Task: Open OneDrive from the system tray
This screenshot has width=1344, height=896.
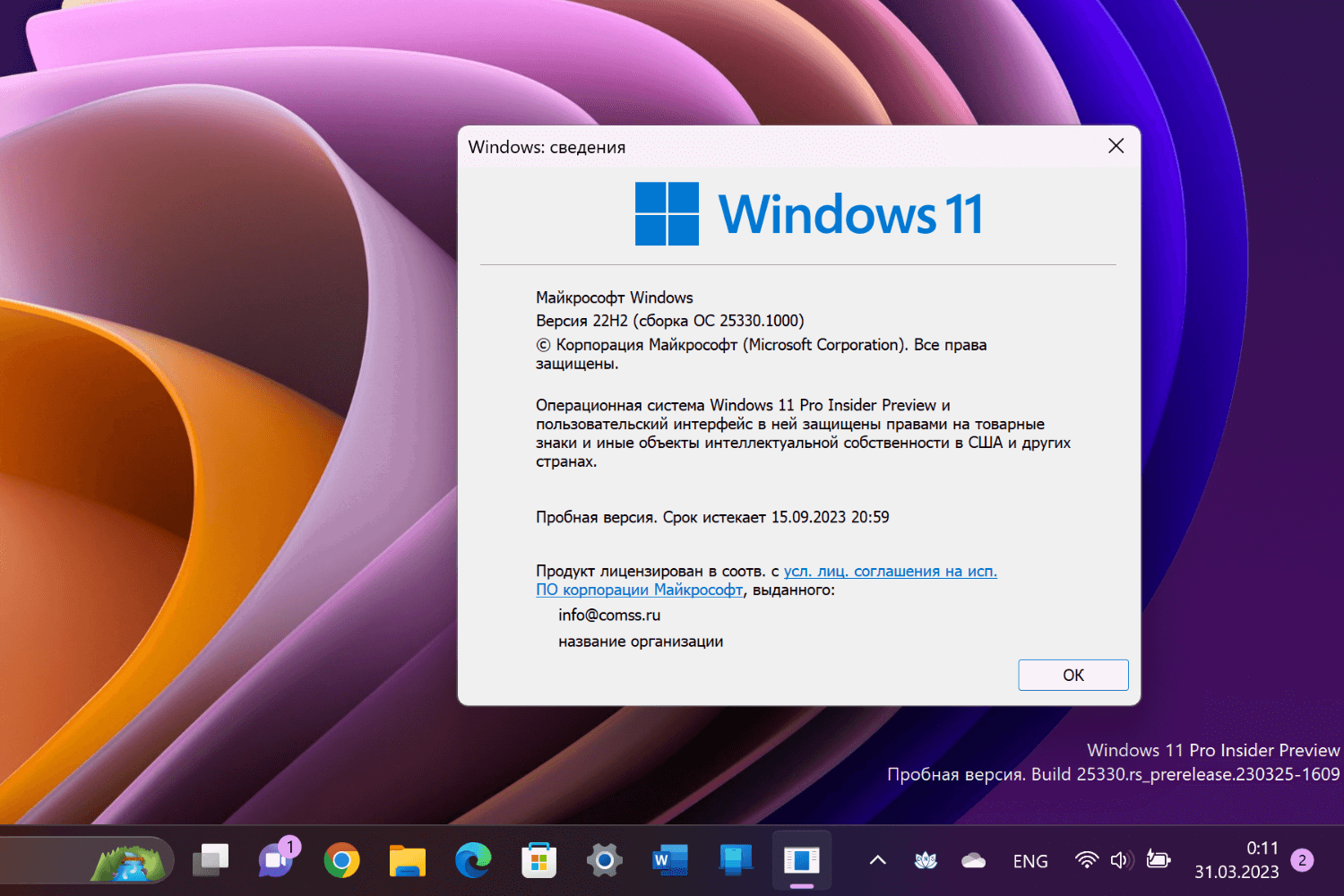Action: tap(974, 860)
